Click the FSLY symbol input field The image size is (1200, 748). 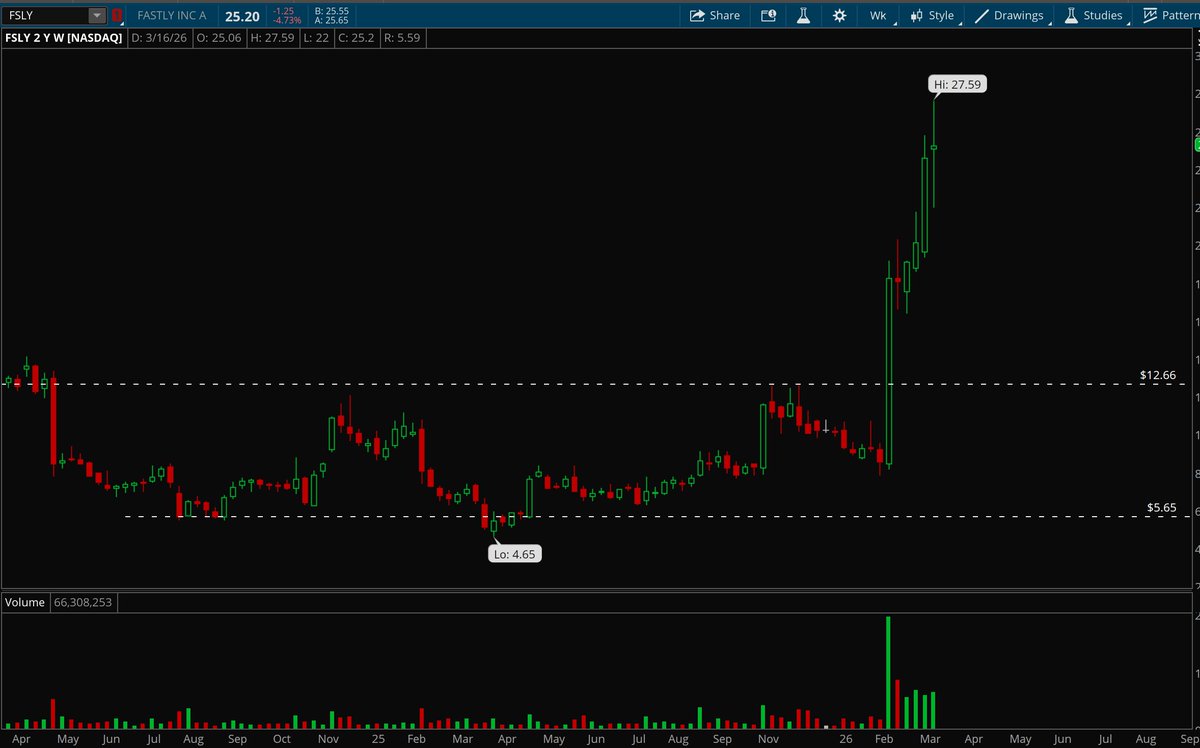46,15
